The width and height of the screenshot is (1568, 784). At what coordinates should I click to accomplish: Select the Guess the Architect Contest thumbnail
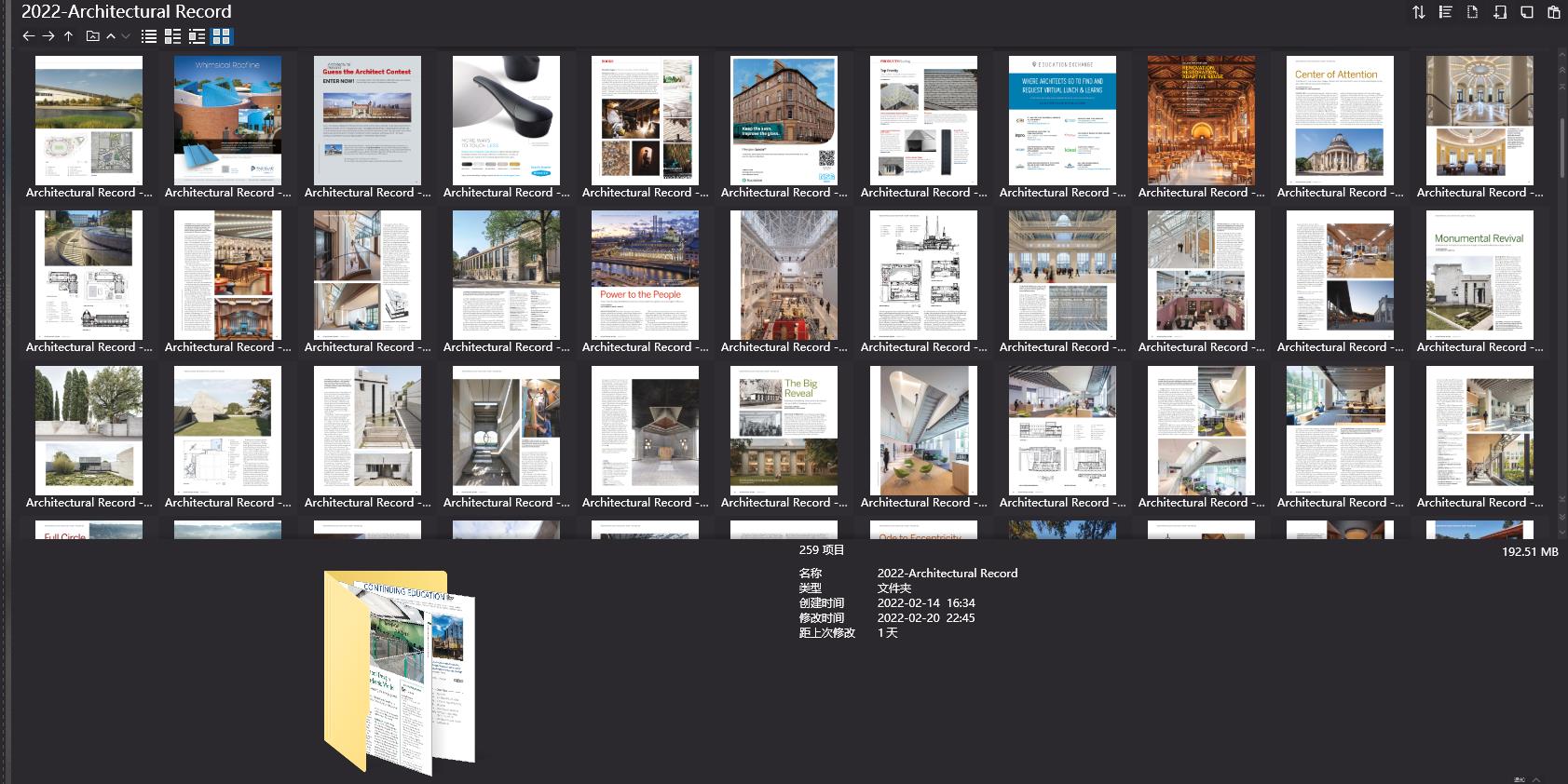point(367,120)
